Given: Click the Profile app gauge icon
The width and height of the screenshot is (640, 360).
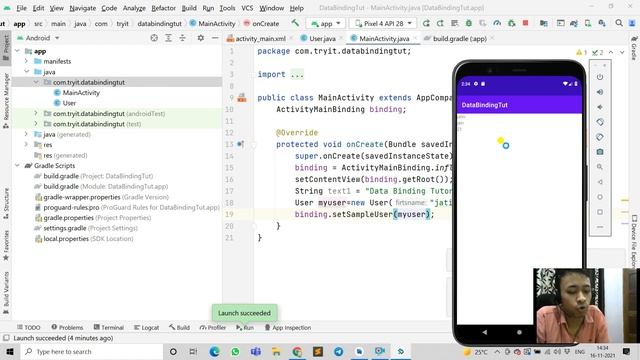Looking at the screenshot, I should pyautogui.click(x=497, y=23).
